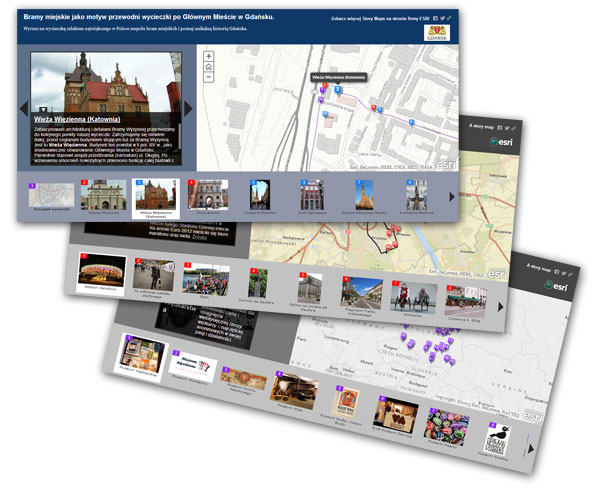Open Wieża Więzienna (Katownia) title link
This screenshot has height=497, width=600.
(x=77, y=119)
